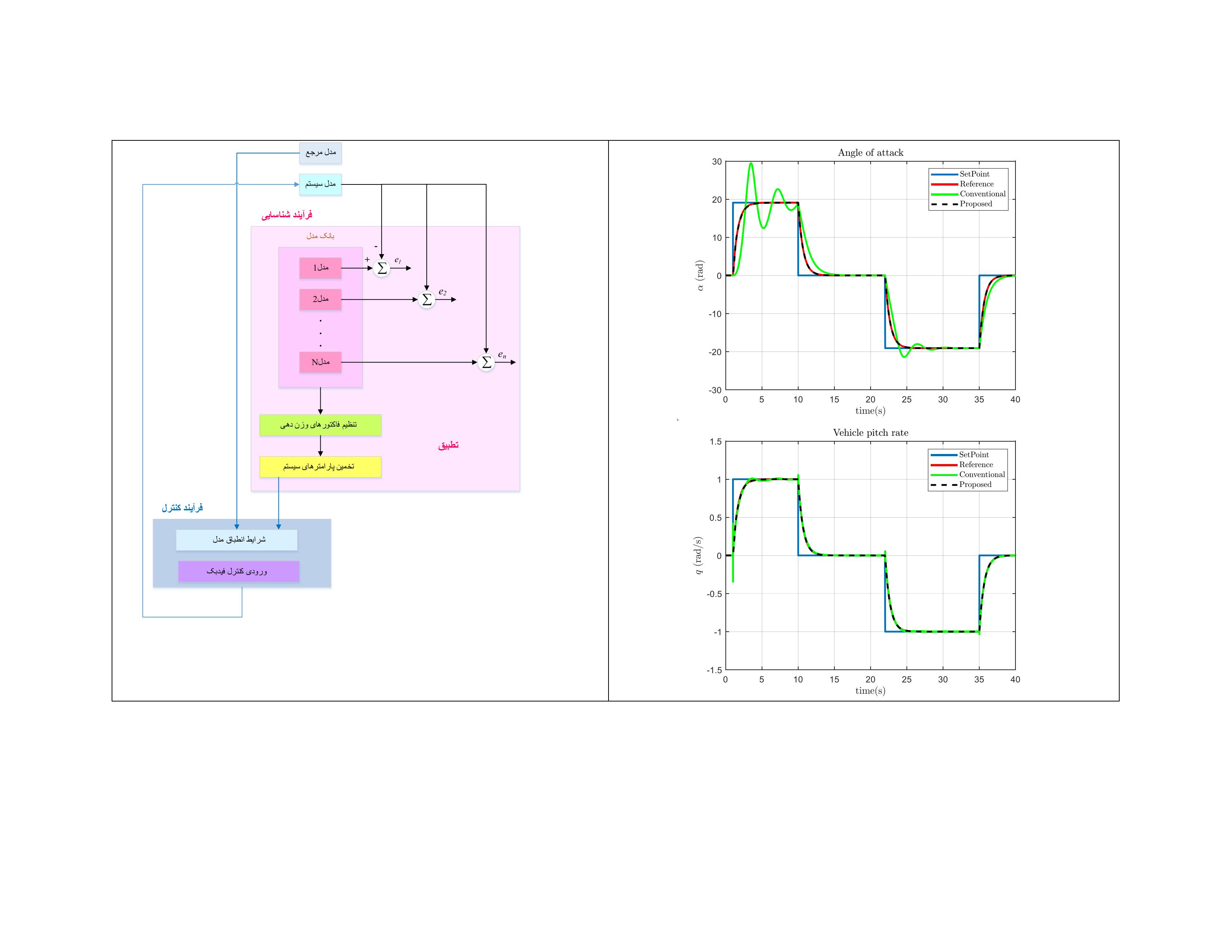Click SetPoint entry in Angle of attack legend
The height and width of the screenshot is (952, 1232).
(x=974, y=174)
